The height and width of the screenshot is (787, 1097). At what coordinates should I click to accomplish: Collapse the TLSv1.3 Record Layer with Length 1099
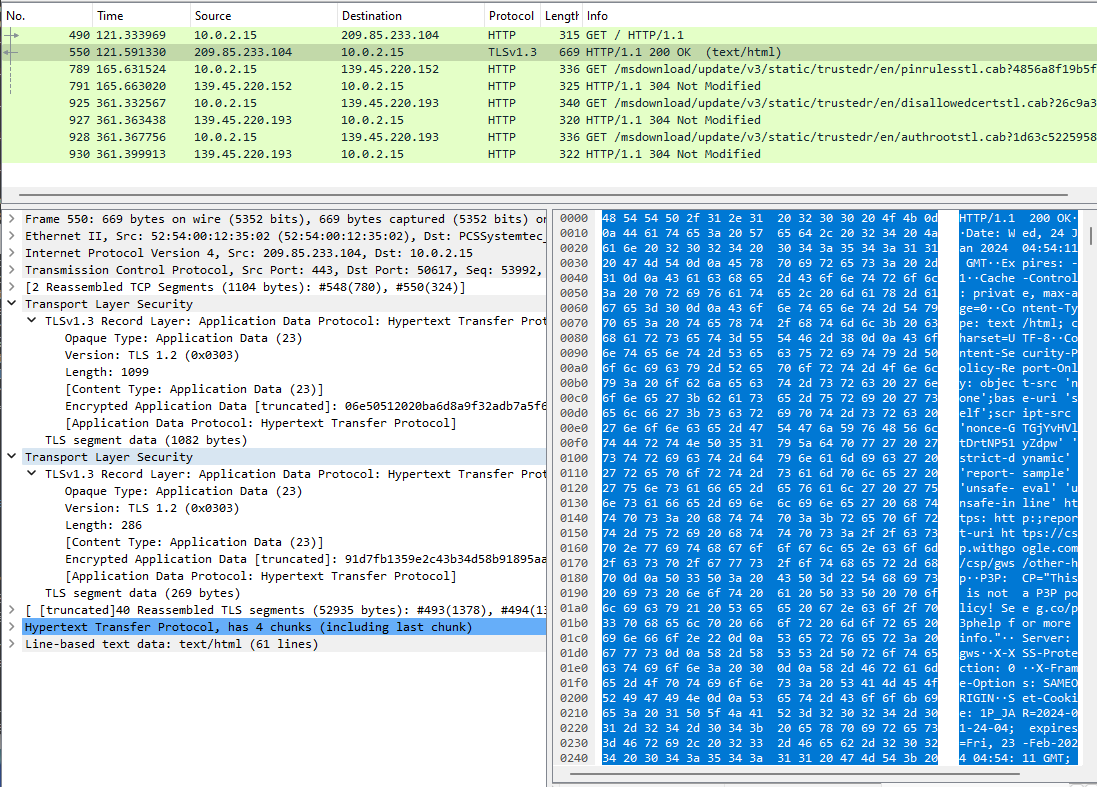coord(31,321)
